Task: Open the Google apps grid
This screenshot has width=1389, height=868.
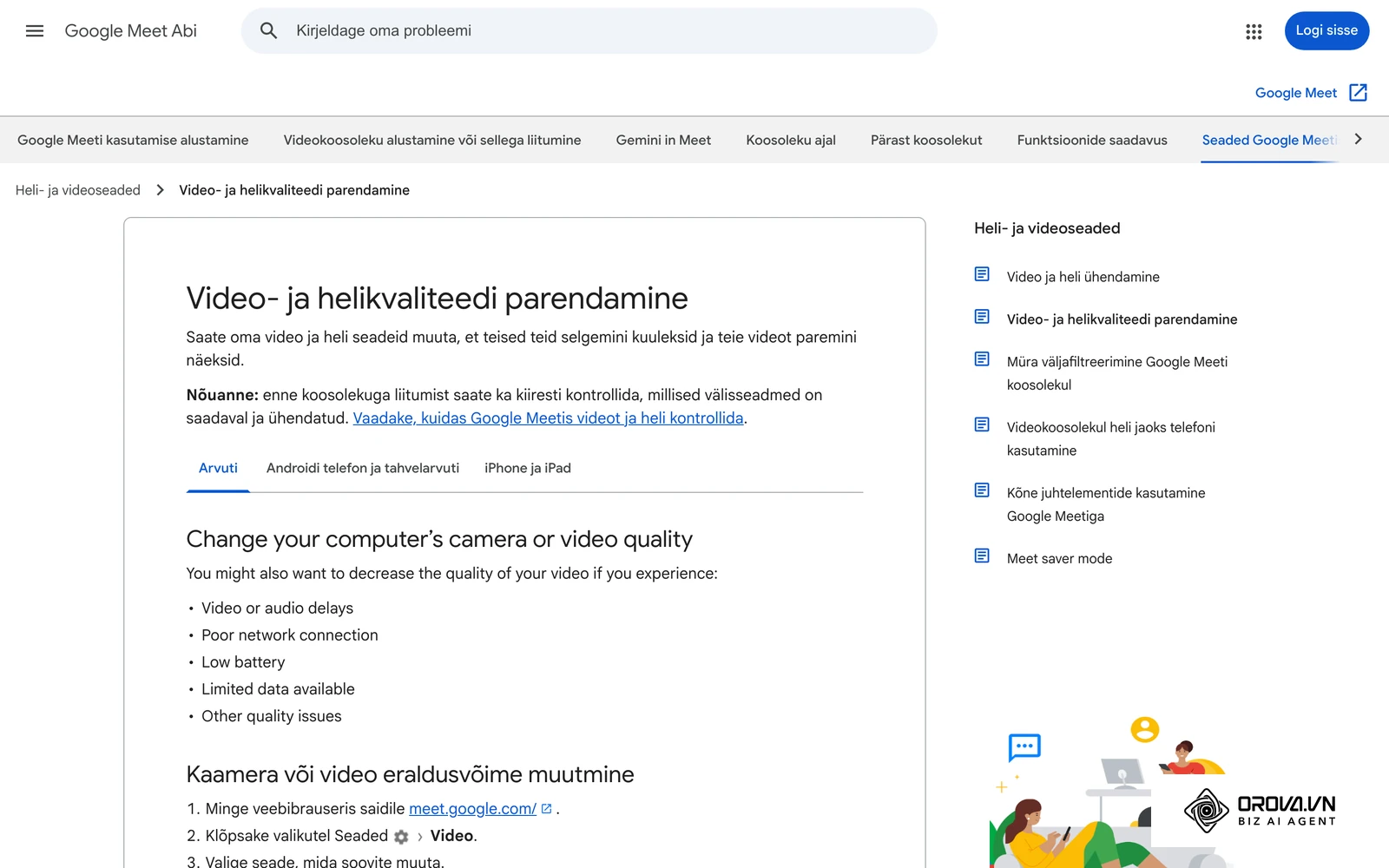Action: coord(1254,31)
